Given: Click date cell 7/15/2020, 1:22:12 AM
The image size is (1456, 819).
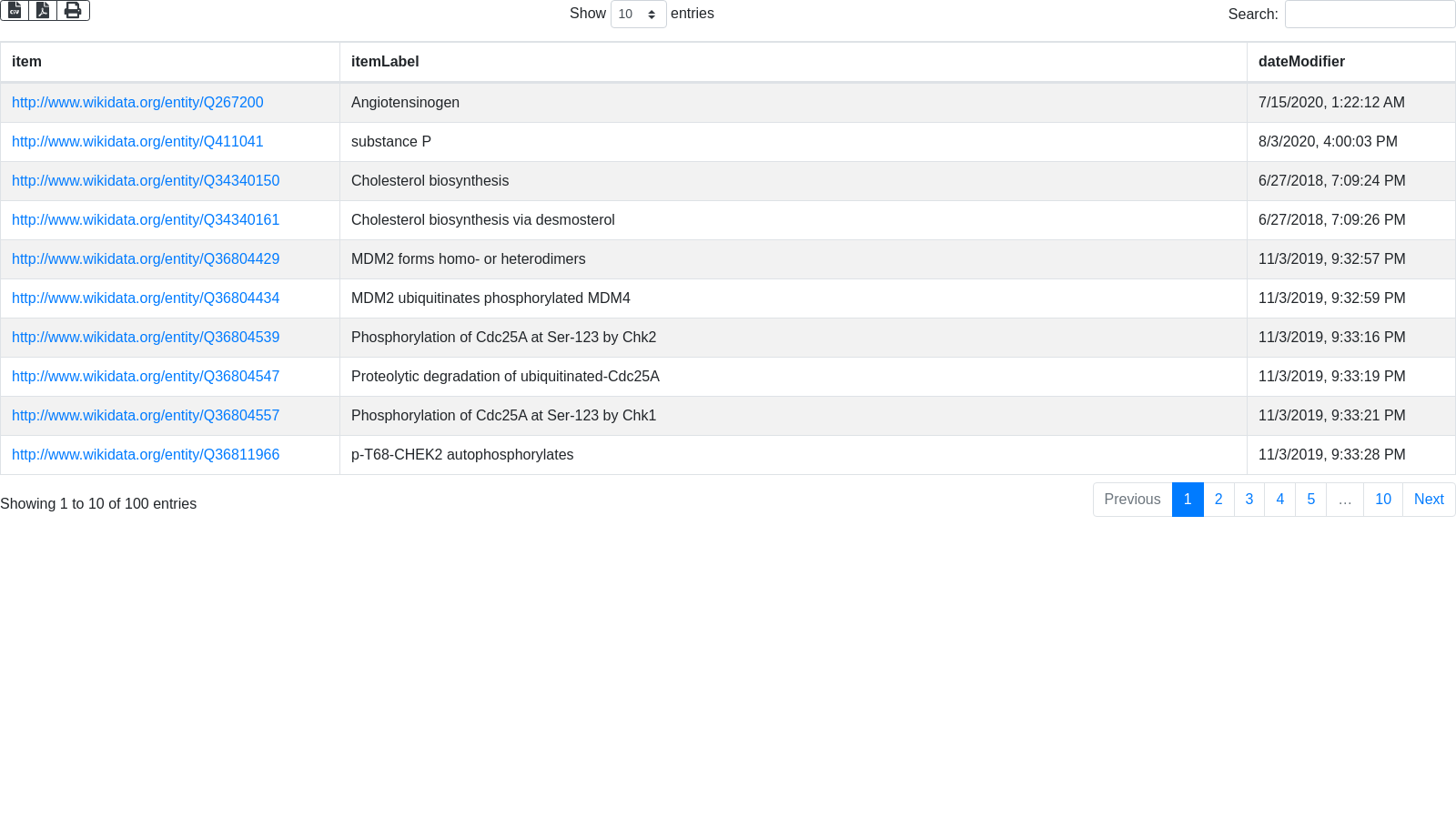Looking at the screenshot, I should [1351, 103].
